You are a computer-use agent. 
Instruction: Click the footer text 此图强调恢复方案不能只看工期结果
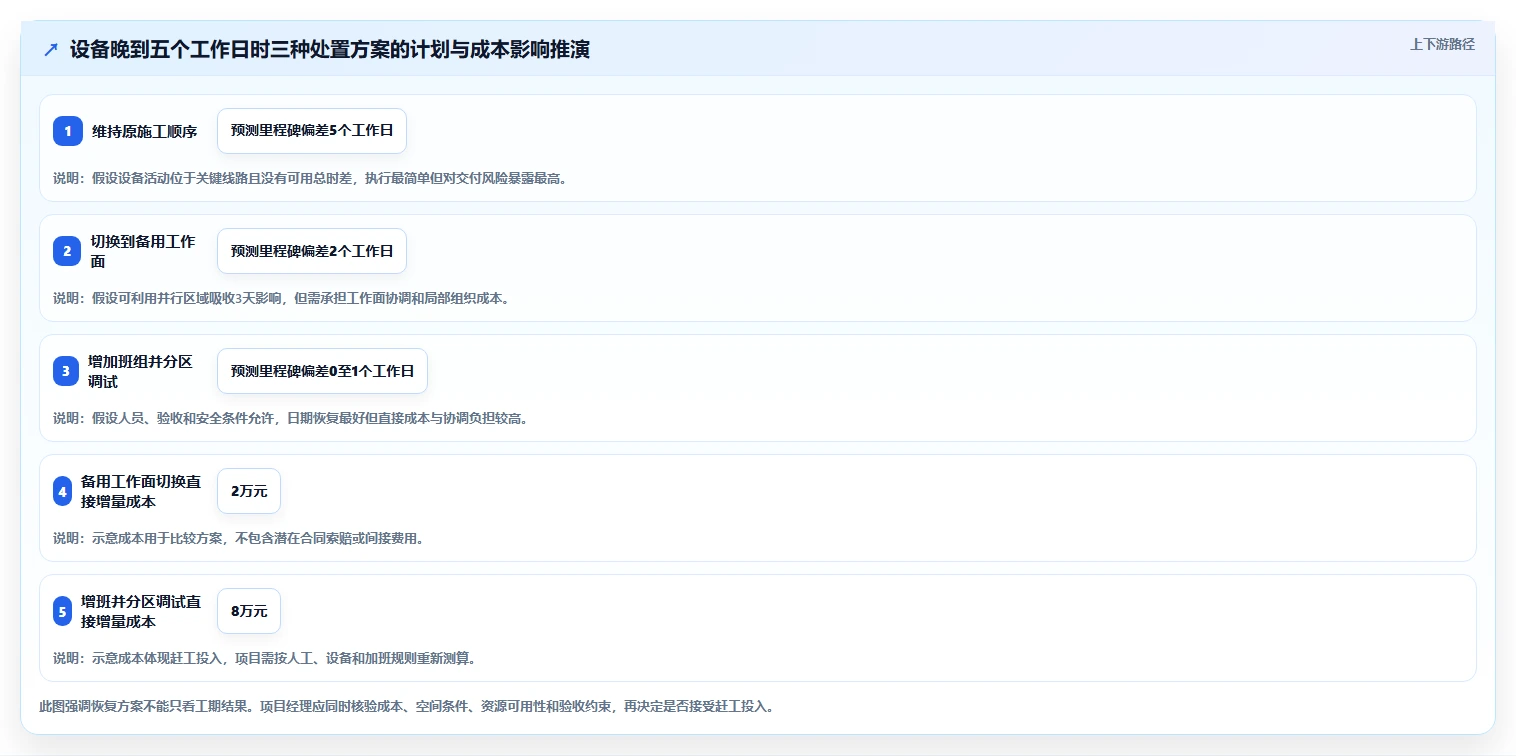pyautogui.click(x=406, y=706)
